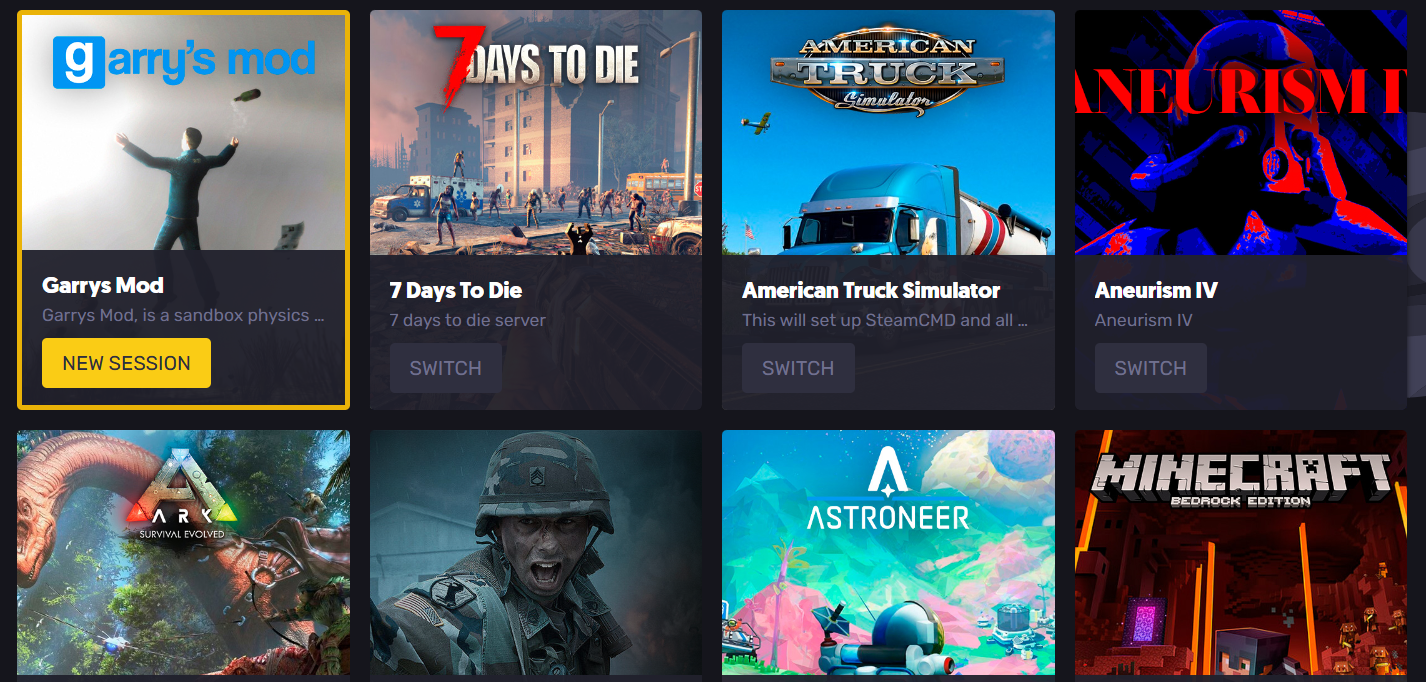The image size is (1426, 682).
Task: Open the Aneurism IV red-blue cover image
Action: (1241, 132)
